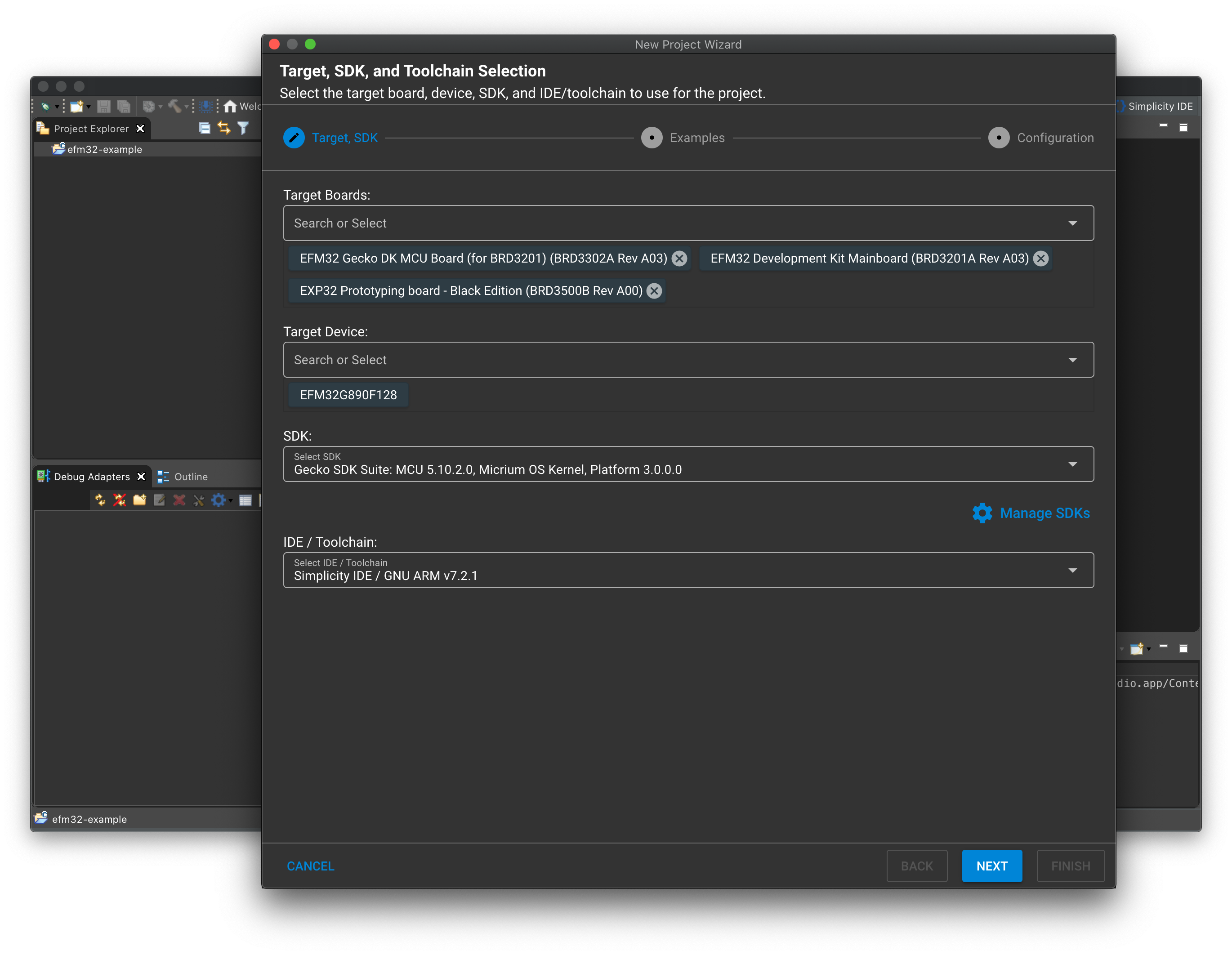Click the debug bug icon in toolbar
This screenshot has height=955, width=1232.
[46, 106]
